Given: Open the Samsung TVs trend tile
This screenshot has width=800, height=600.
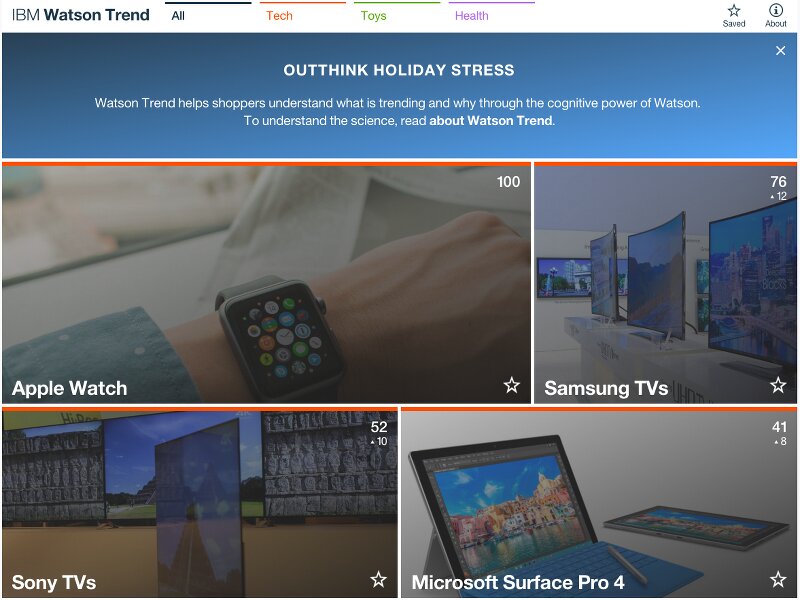Looking at the screenshot, I should 665,283.
